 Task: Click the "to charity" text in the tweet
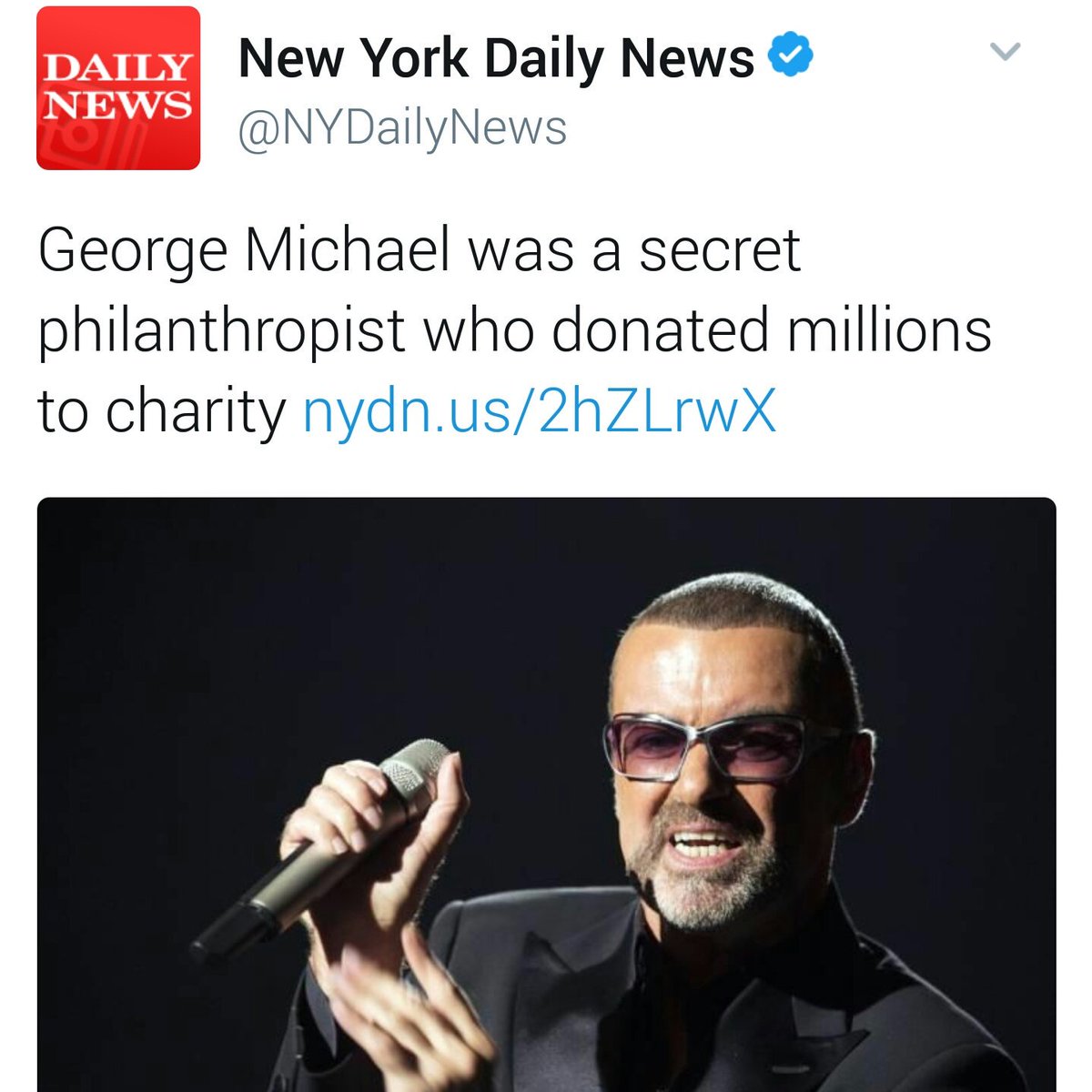(x=162, y=413)
